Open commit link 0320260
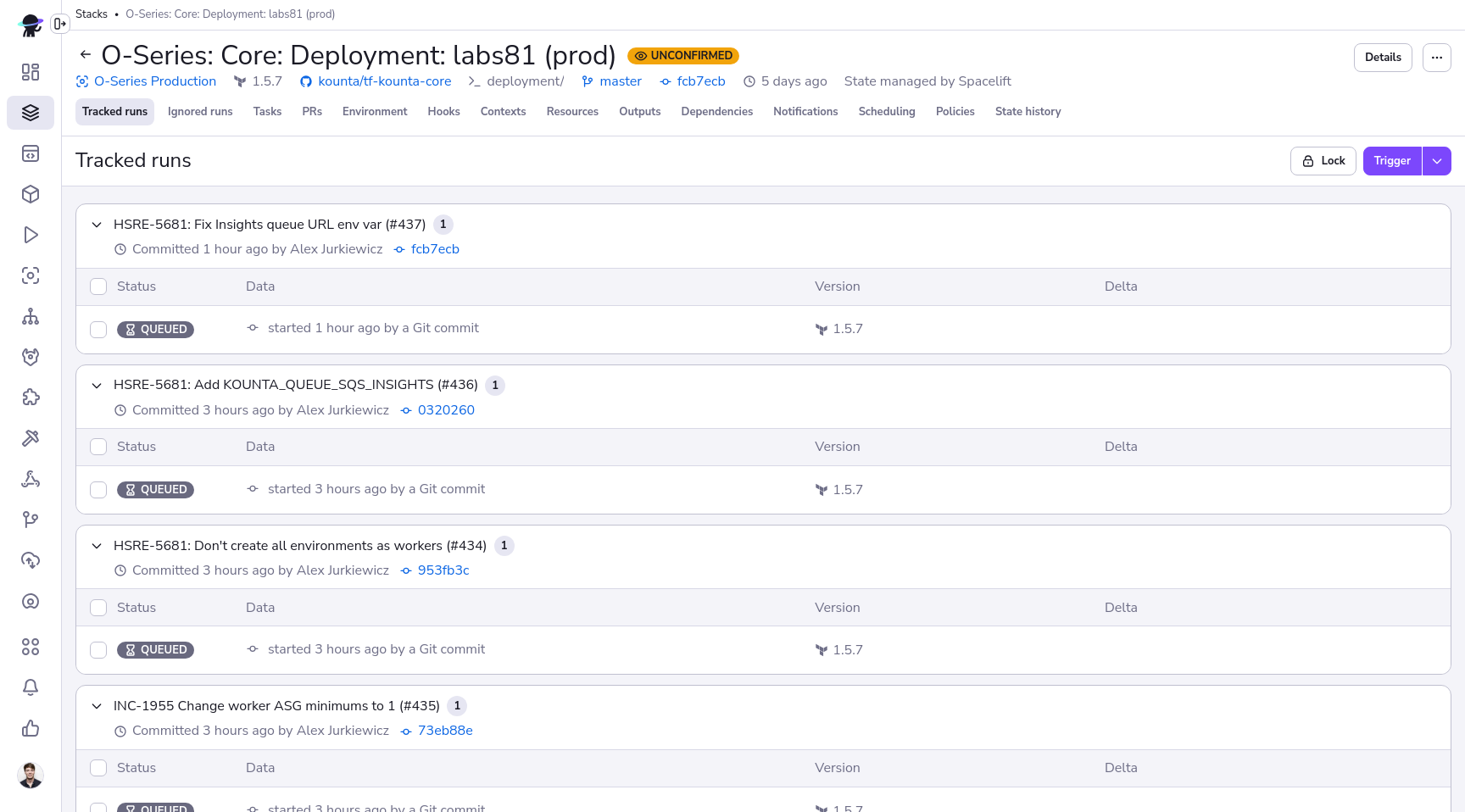This screenshot has height=812, width=1465. pos(446,410)
